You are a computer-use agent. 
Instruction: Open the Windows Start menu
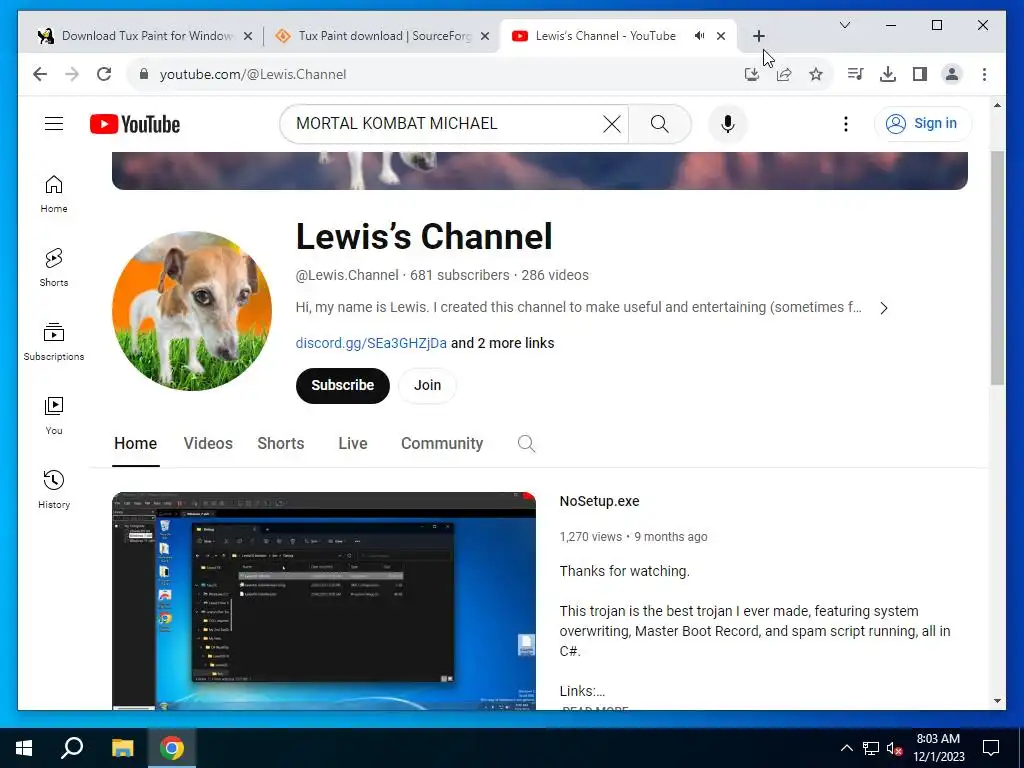point(24,748)
